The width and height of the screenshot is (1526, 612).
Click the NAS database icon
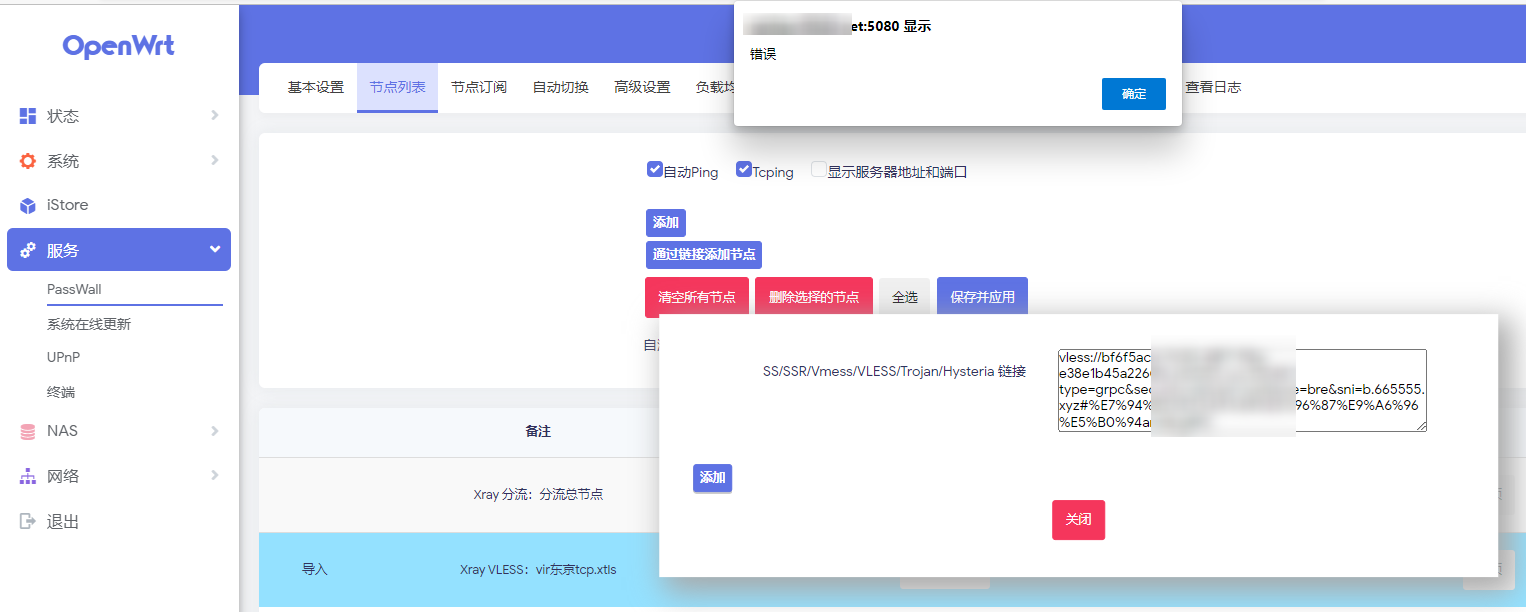click(28, 431)
